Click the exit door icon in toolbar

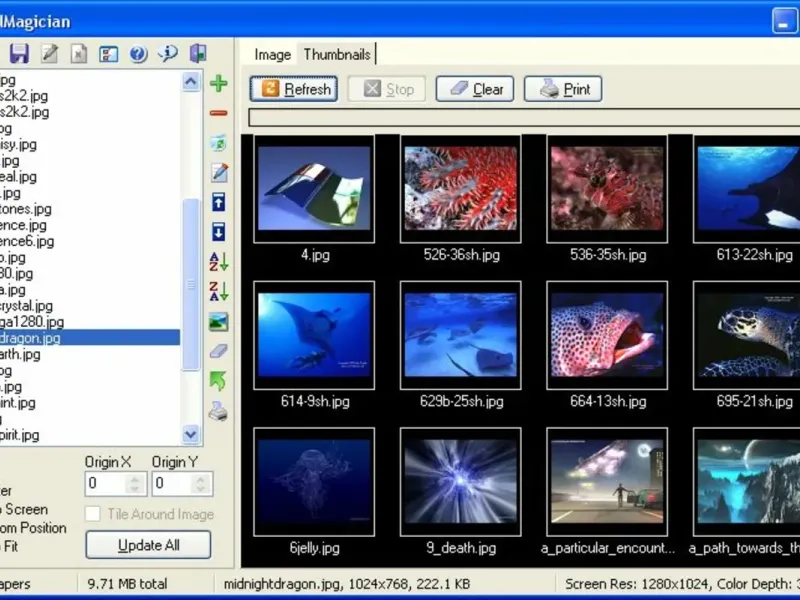pos(198,53)
